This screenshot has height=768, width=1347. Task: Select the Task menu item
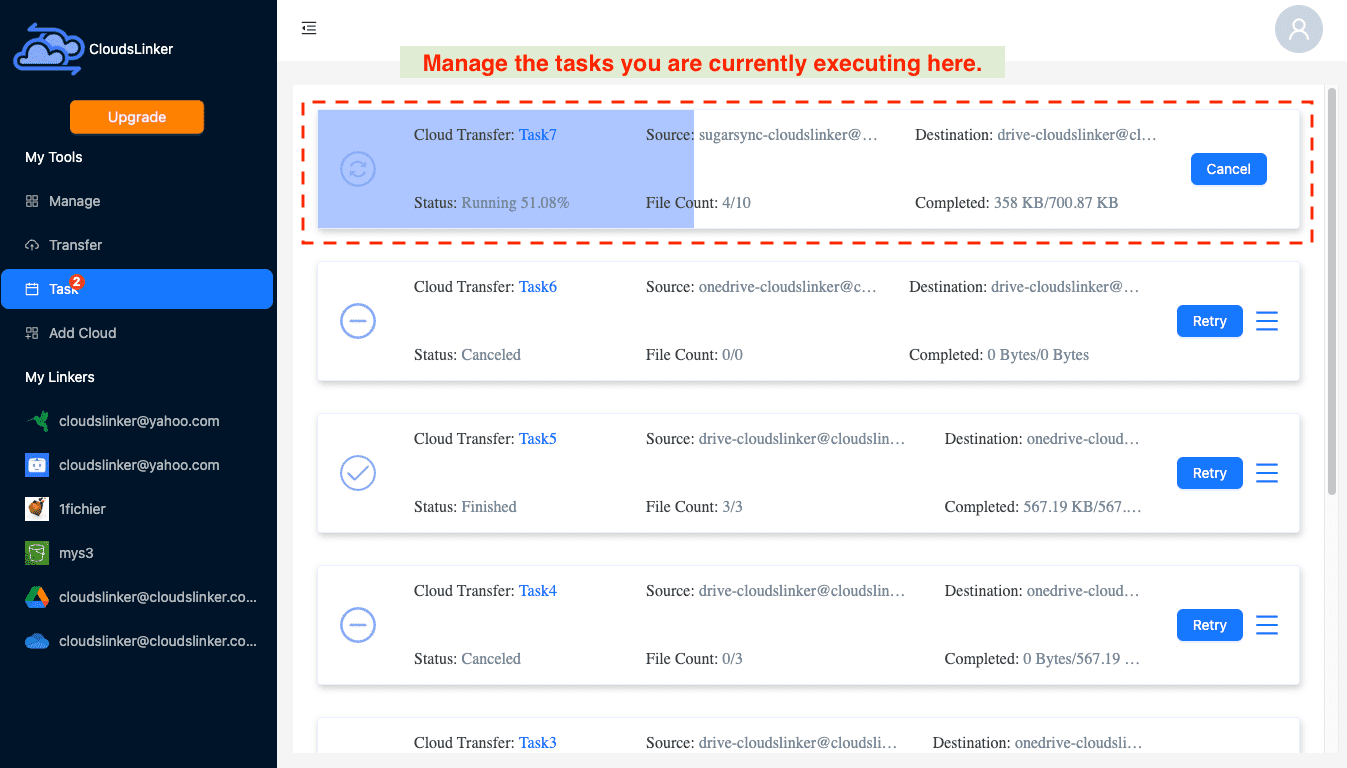click(137, 289)
